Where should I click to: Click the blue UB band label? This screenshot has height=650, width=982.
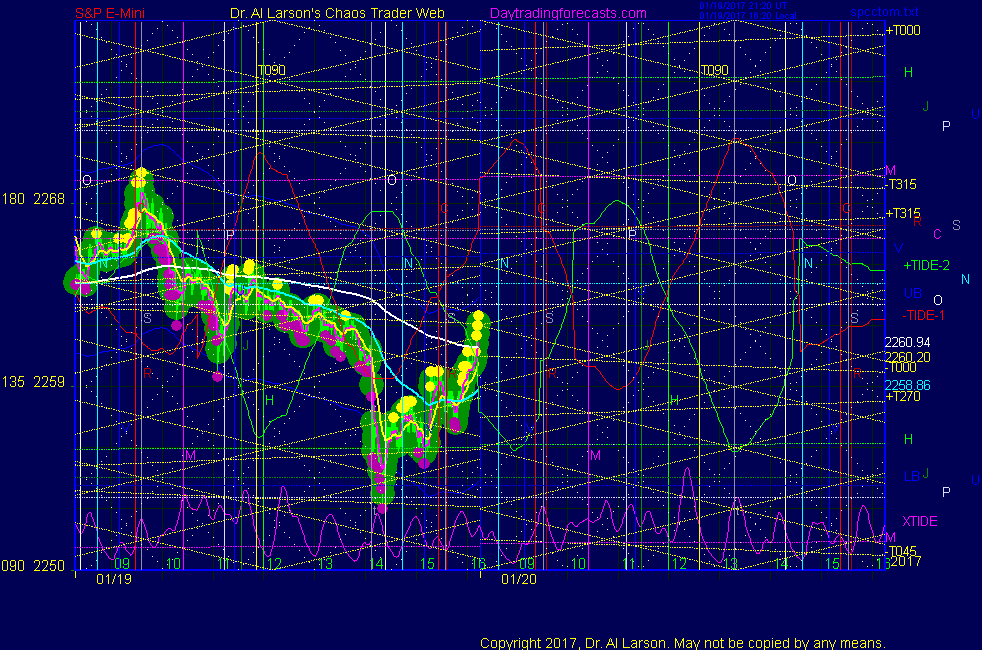pos(913,293)
